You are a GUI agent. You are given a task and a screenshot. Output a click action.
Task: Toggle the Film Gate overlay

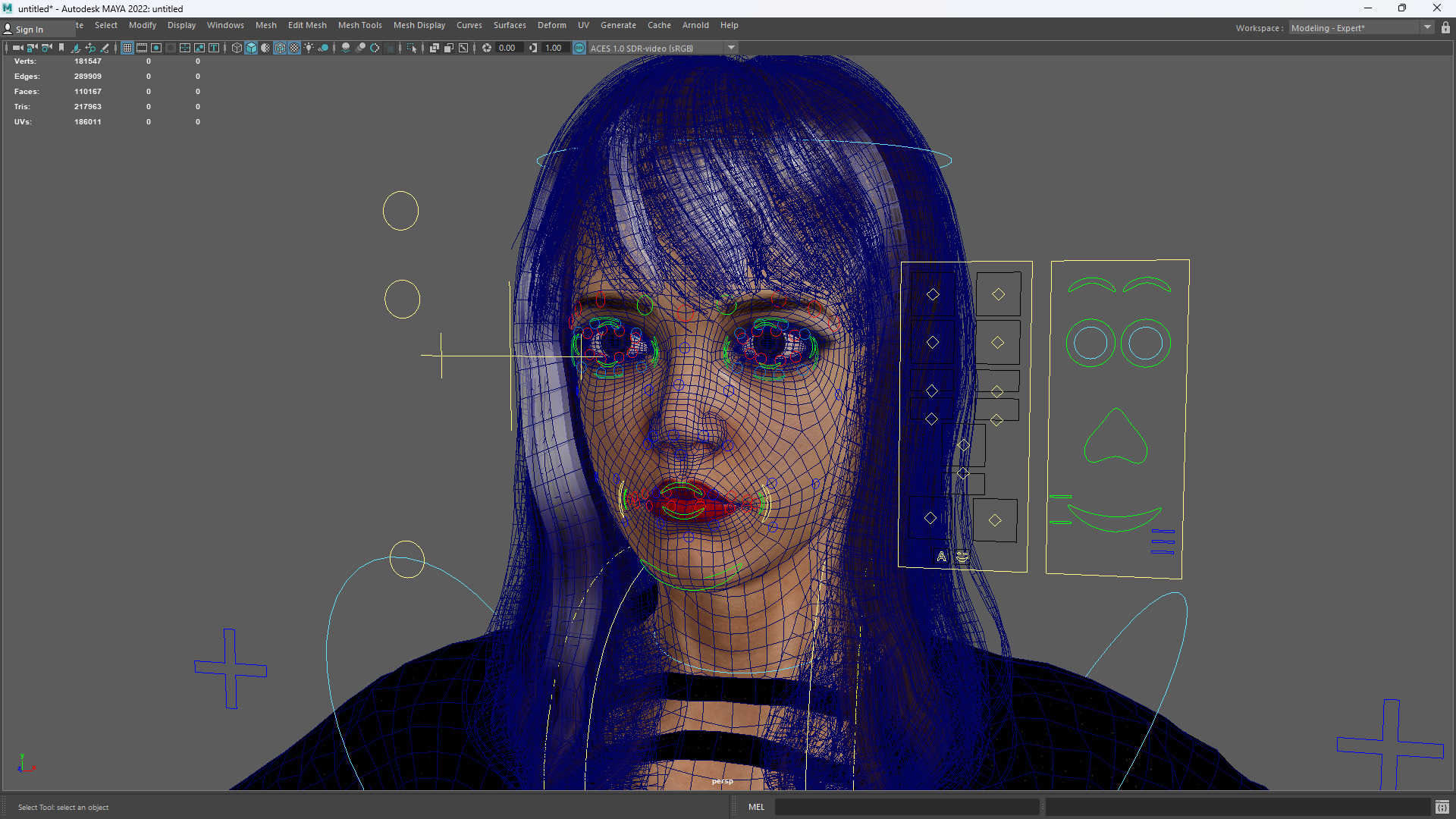coord(142,48)
